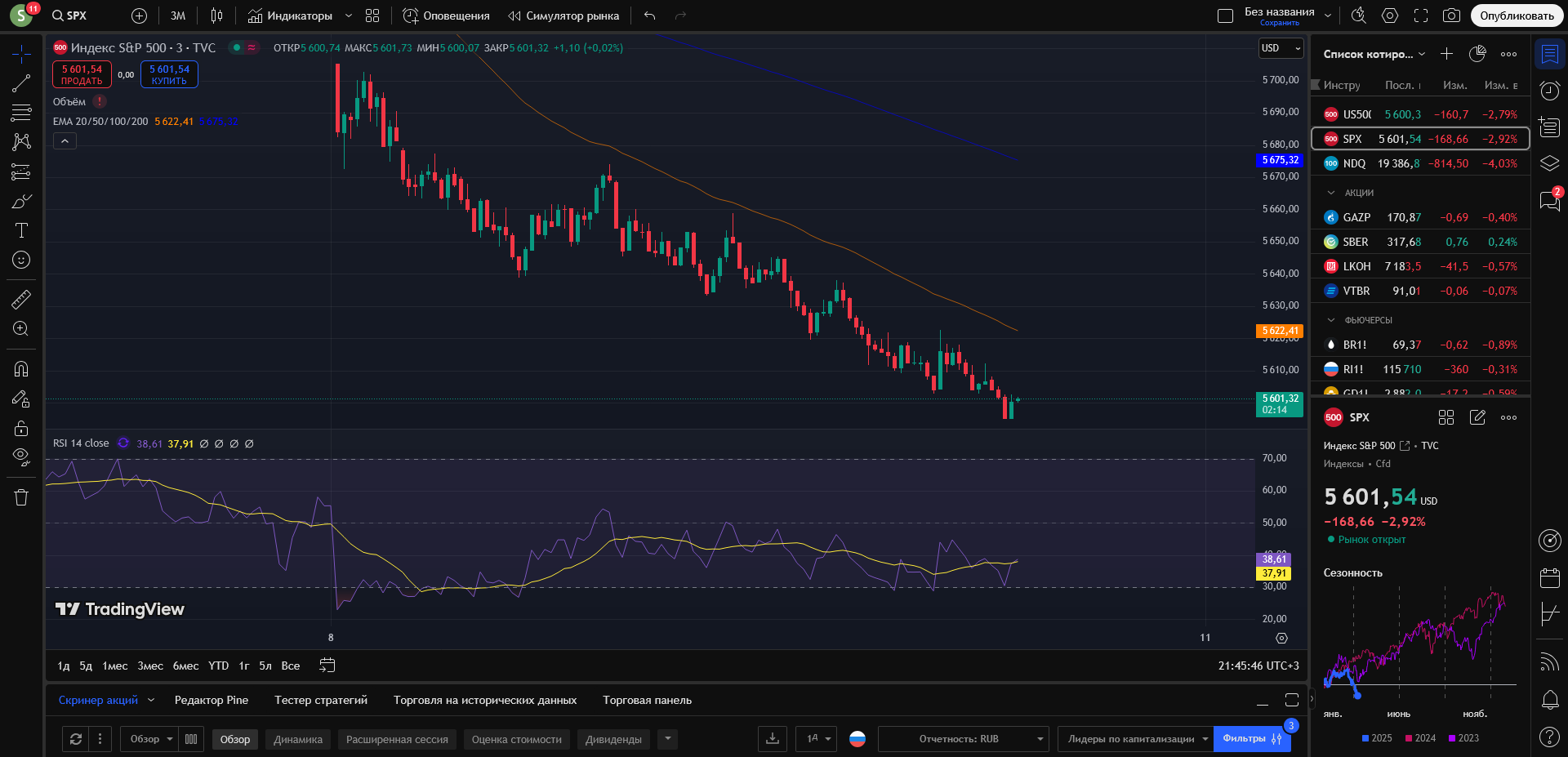The height and width of the screenshot is (757, 1568).
Task: Toggle hide all drawings eye icon
Action: [21, 457]
